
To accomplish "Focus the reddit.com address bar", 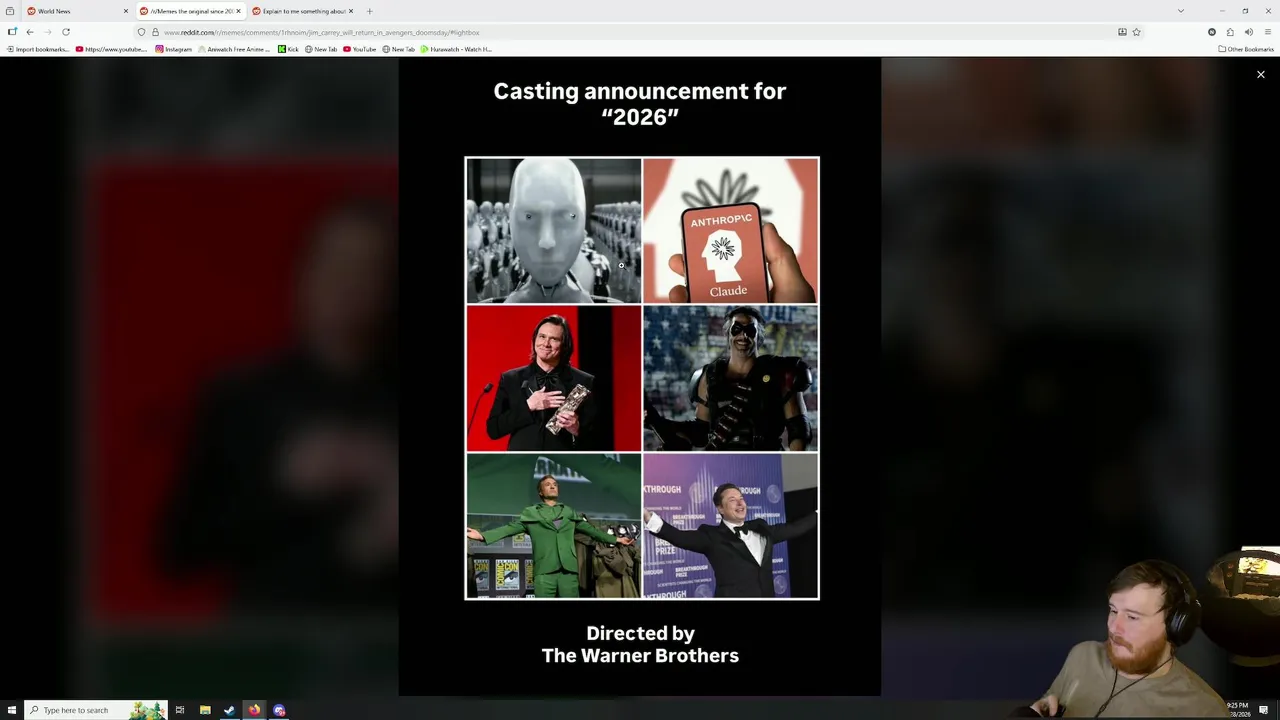I will click(640, 32).
